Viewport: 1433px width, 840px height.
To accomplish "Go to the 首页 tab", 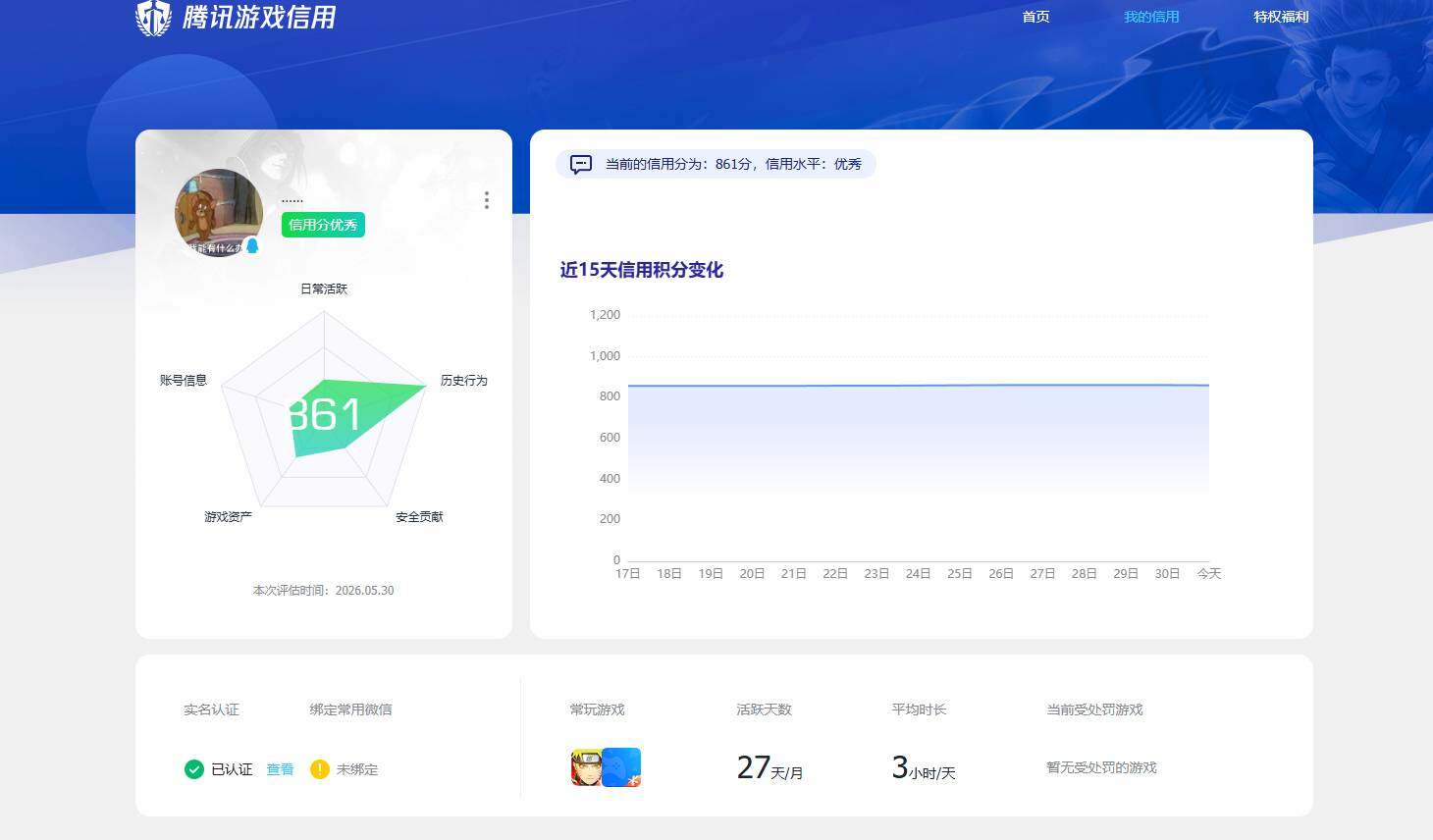I will (1035, 17).
